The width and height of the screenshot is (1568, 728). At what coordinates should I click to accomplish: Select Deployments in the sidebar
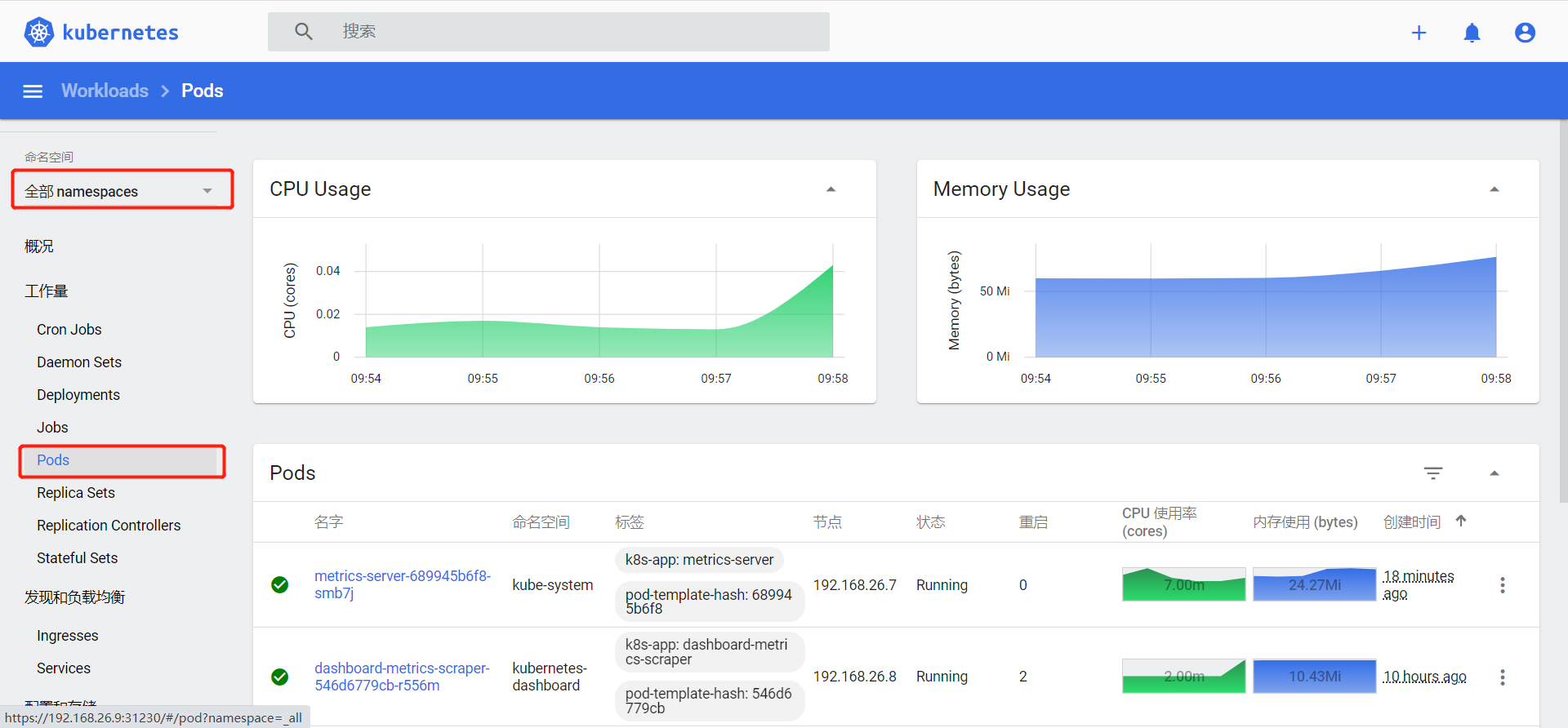point(78,395)
